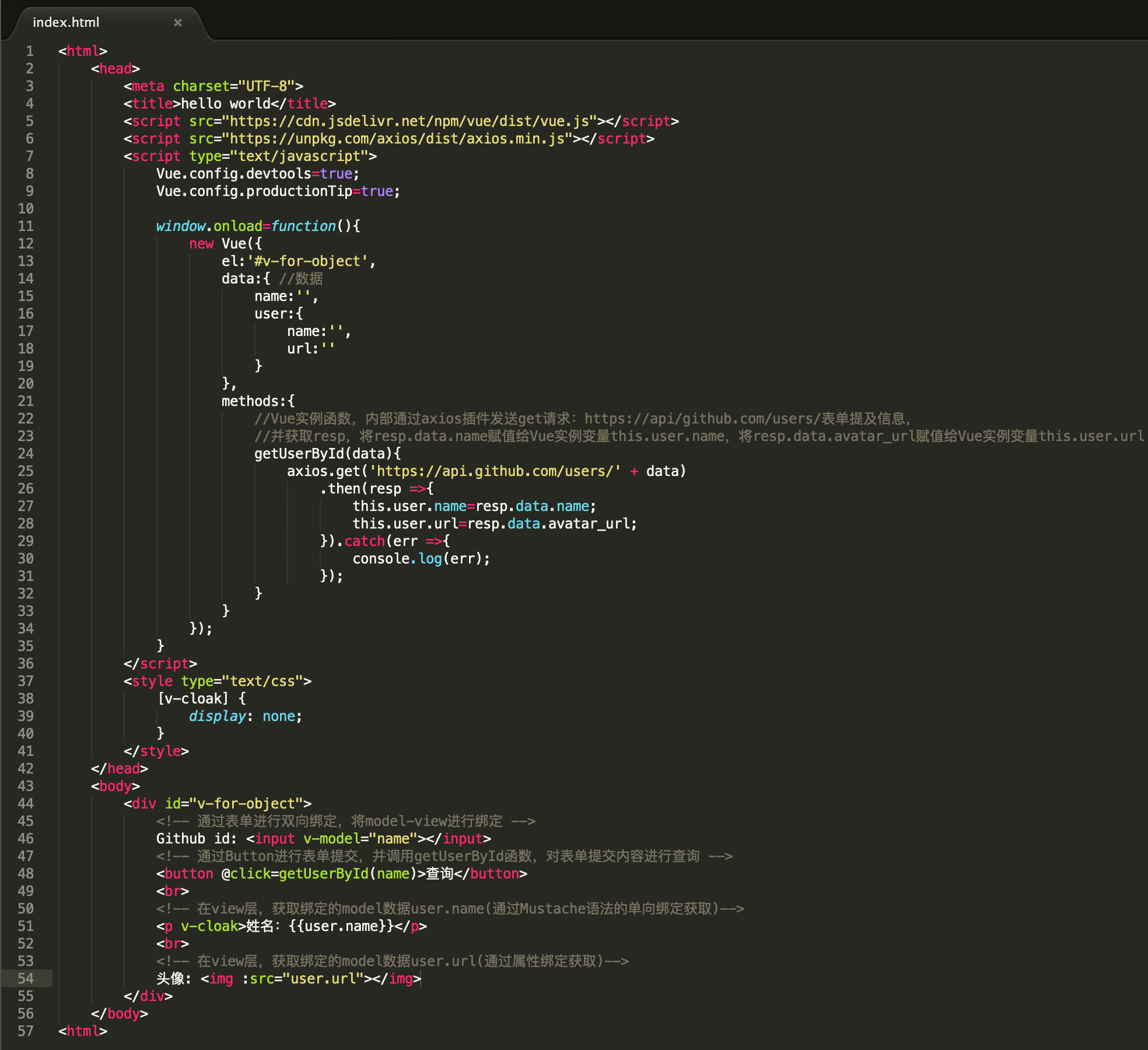The height and width of the screenshot is (1050, 1148).
Task: Click line number 24 in the gutter
Action: (x=26, y=454)
